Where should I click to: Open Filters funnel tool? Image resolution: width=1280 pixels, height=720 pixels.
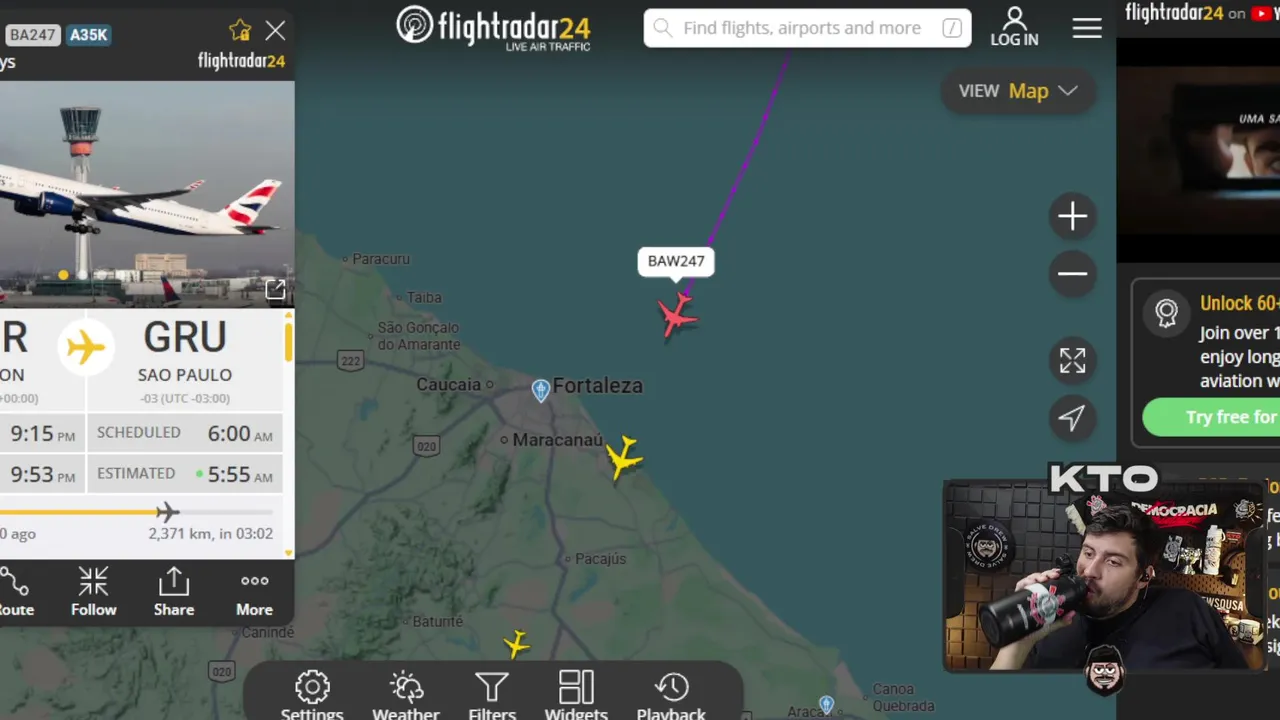pos(492,696)
